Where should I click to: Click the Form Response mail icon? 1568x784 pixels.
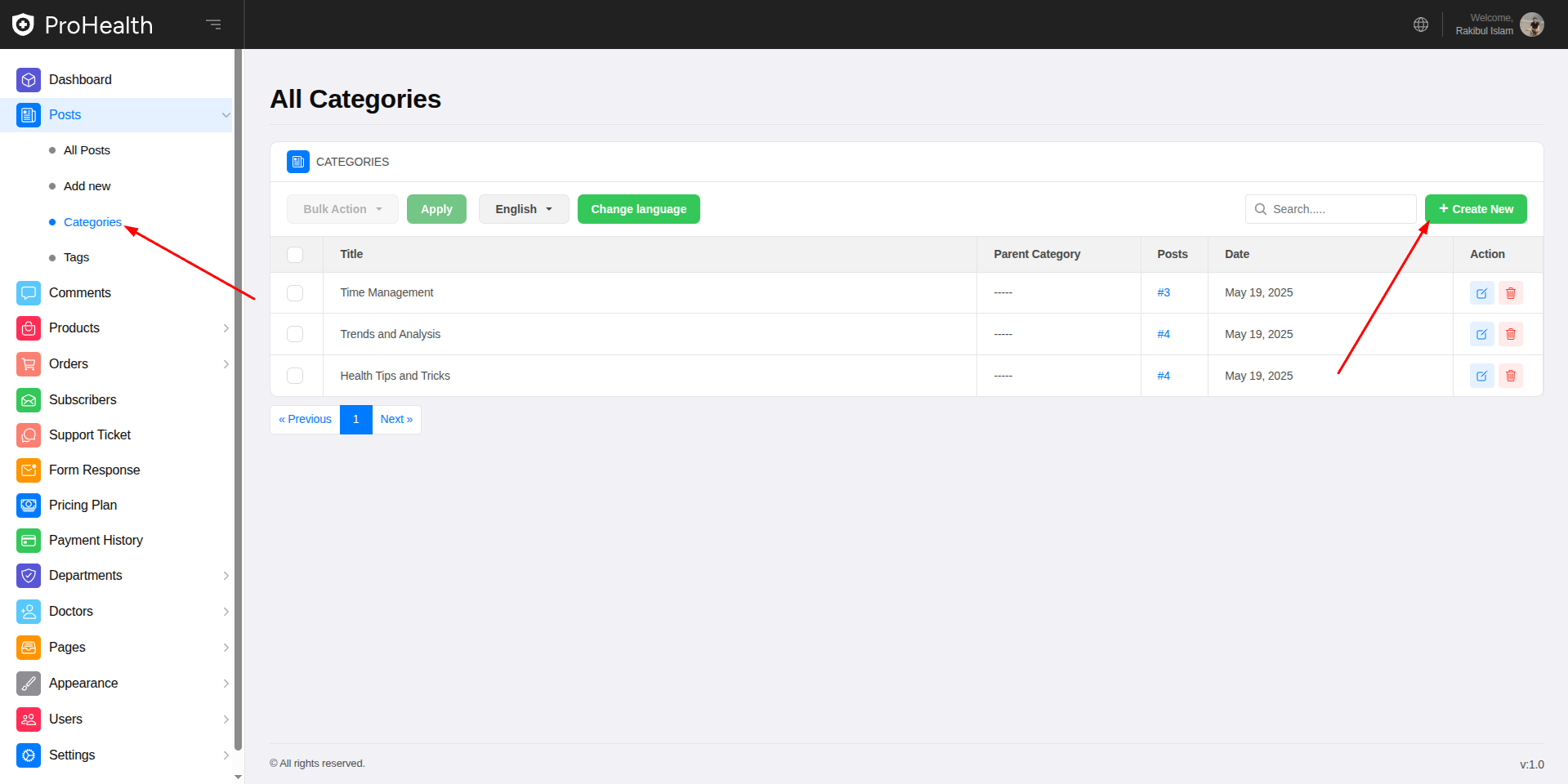29,470
